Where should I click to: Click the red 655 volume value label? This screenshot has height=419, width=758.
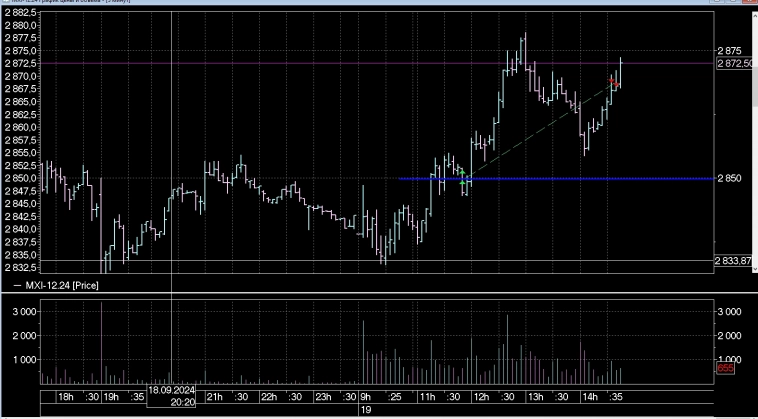click(x=726, y=369)
